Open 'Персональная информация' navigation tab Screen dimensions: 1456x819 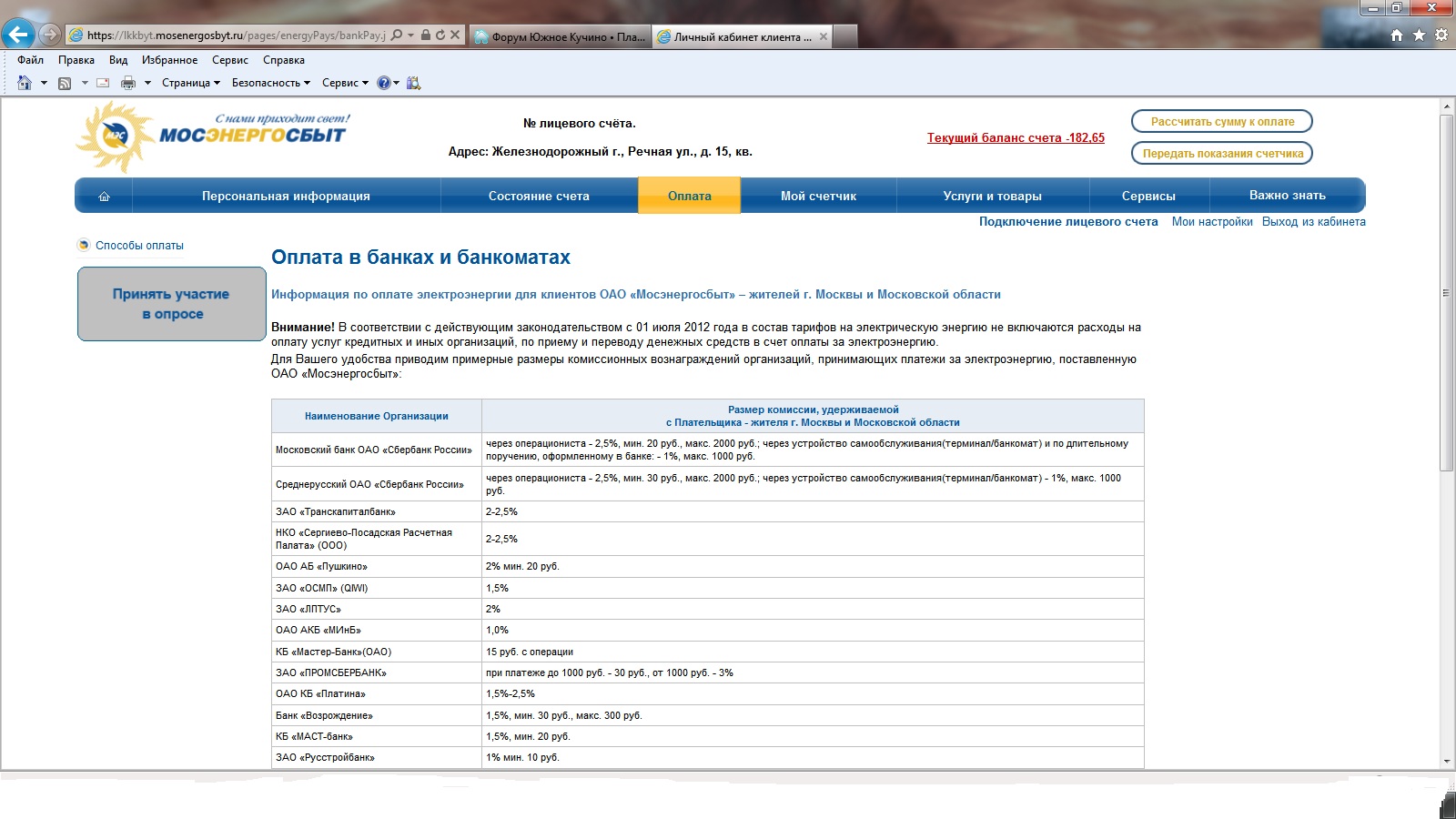286,196
